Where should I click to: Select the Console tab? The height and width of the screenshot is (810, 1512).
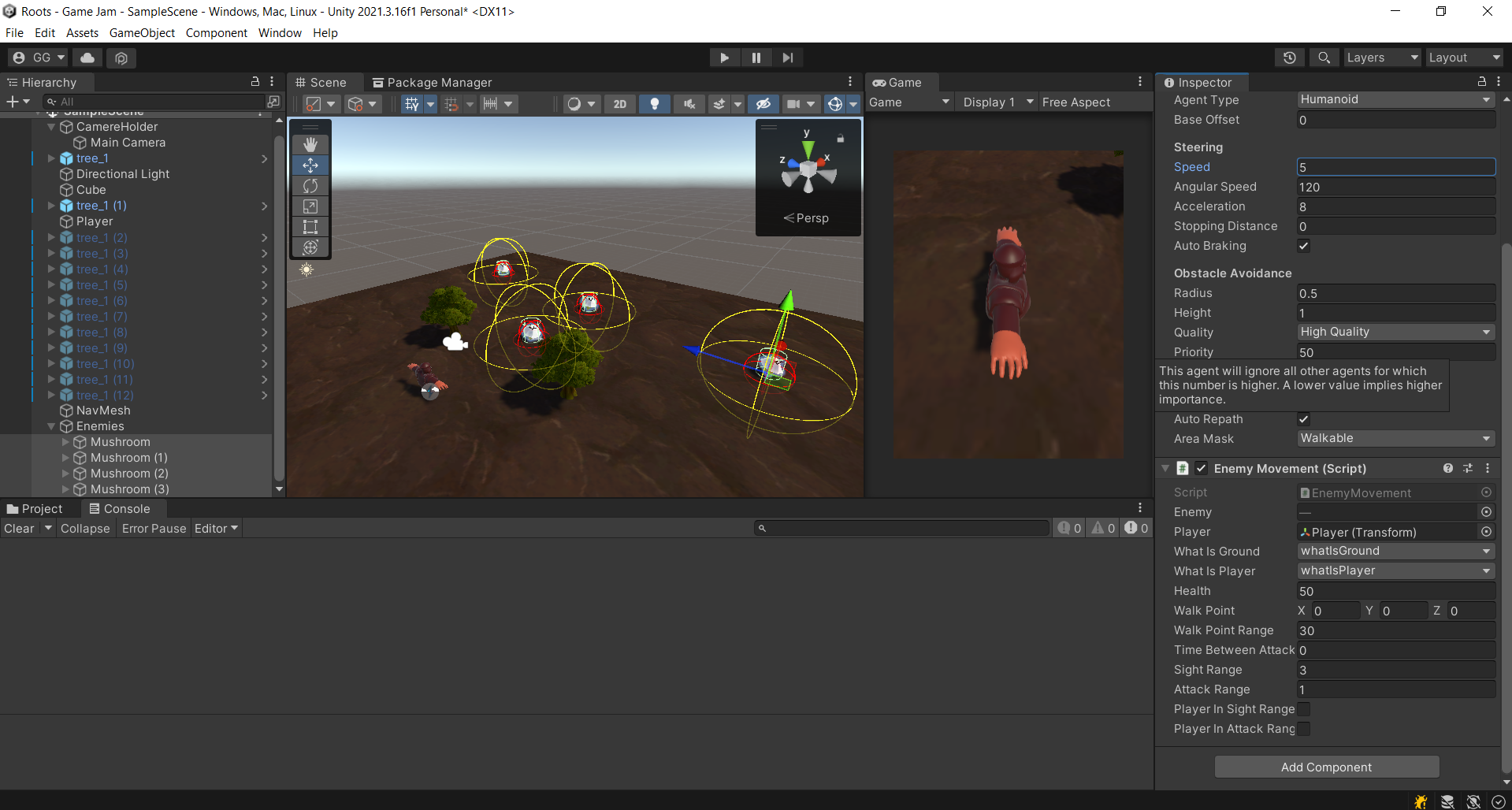coord(120,509)
